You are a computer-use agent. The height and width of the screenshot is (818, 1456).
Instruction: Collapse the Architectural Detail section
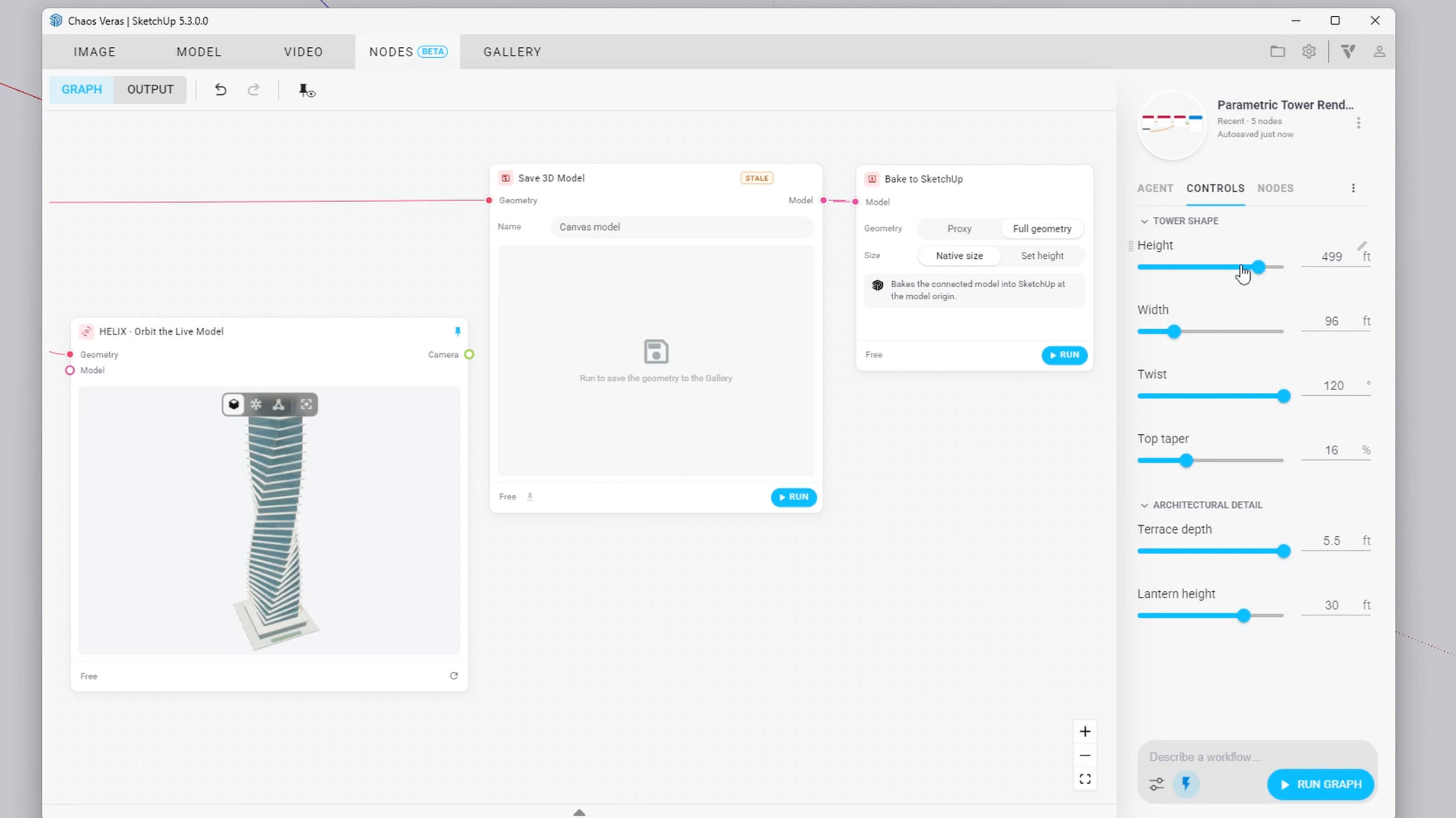(1144, 506)
